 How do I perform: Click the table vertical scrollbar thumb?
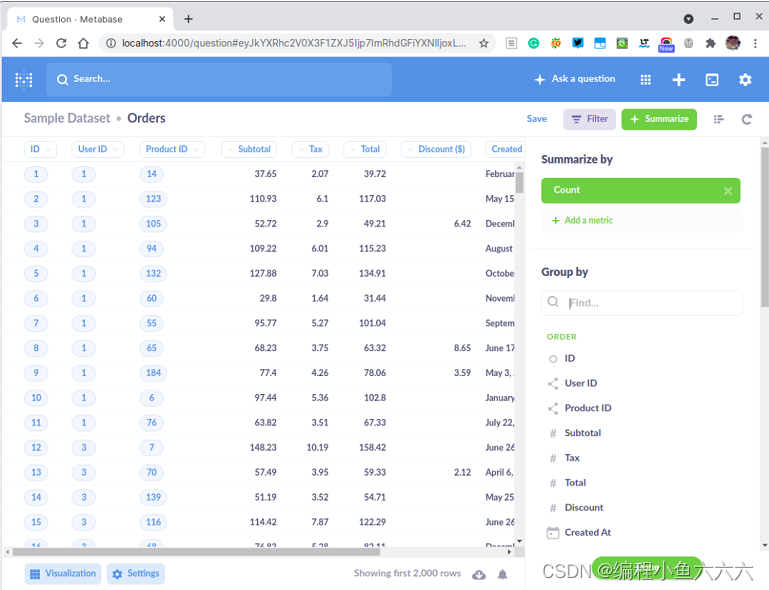tap(519, 182)
